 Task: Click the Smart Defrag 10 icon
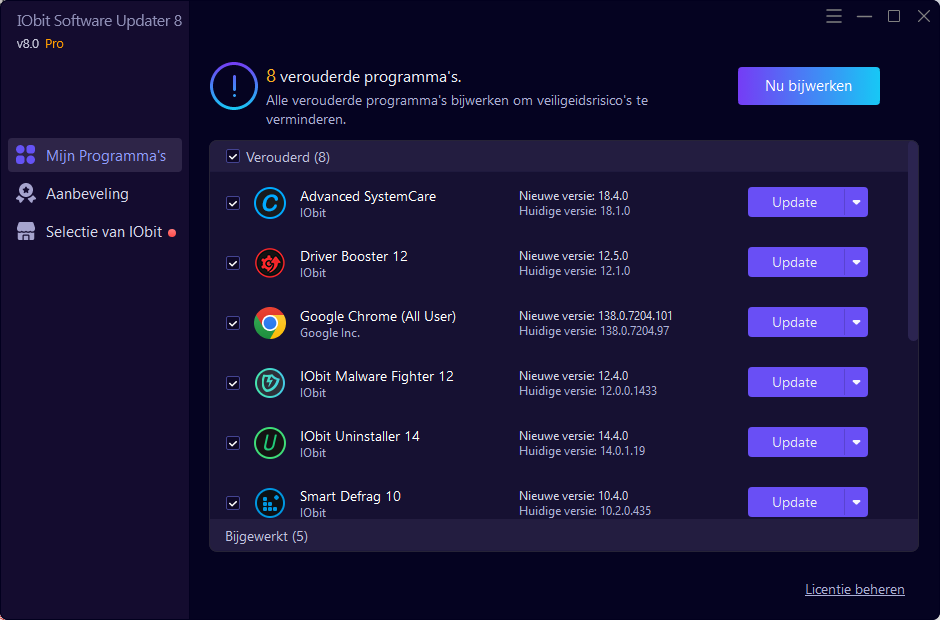(270, 503)
